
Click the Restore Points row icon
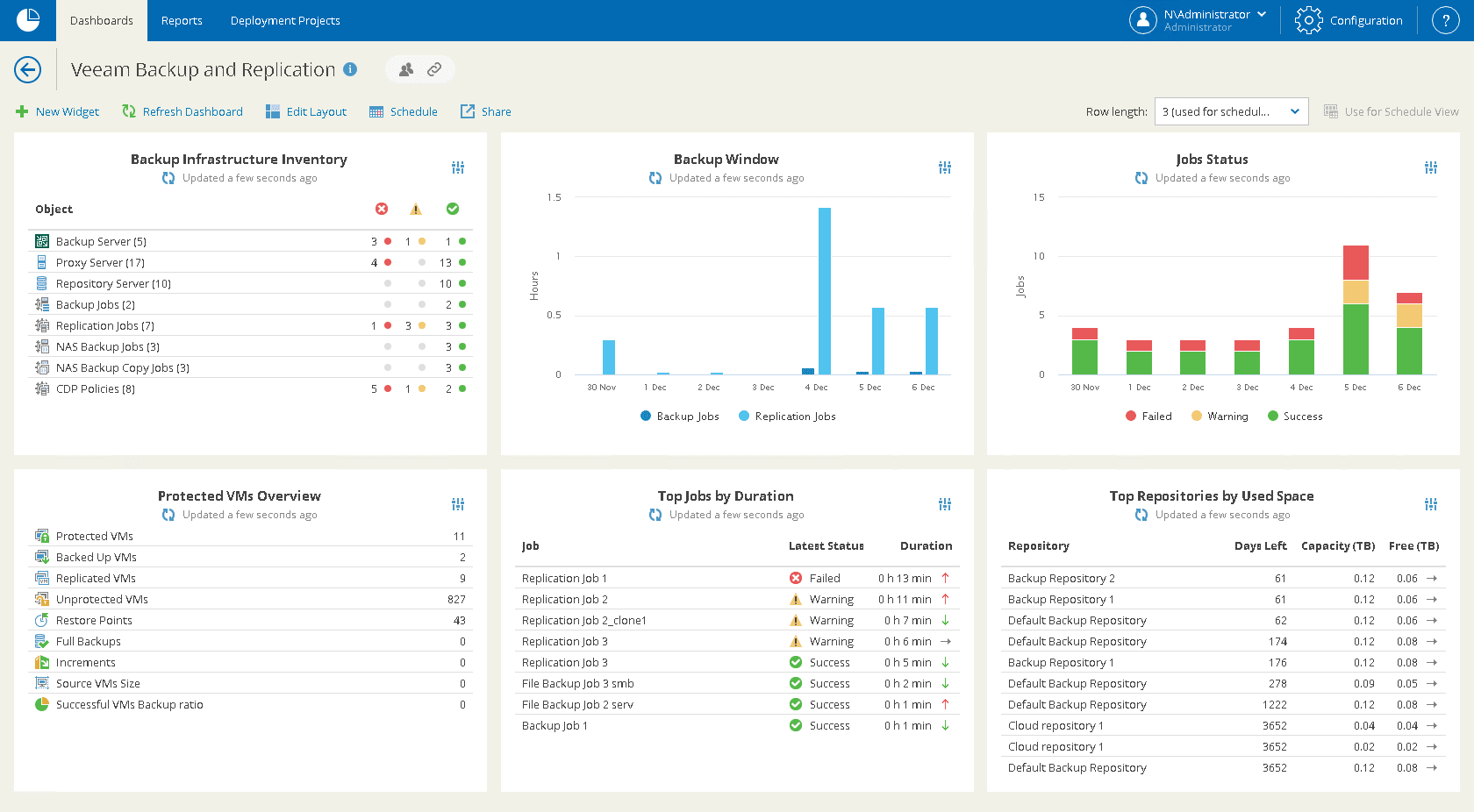pos(41,620)
